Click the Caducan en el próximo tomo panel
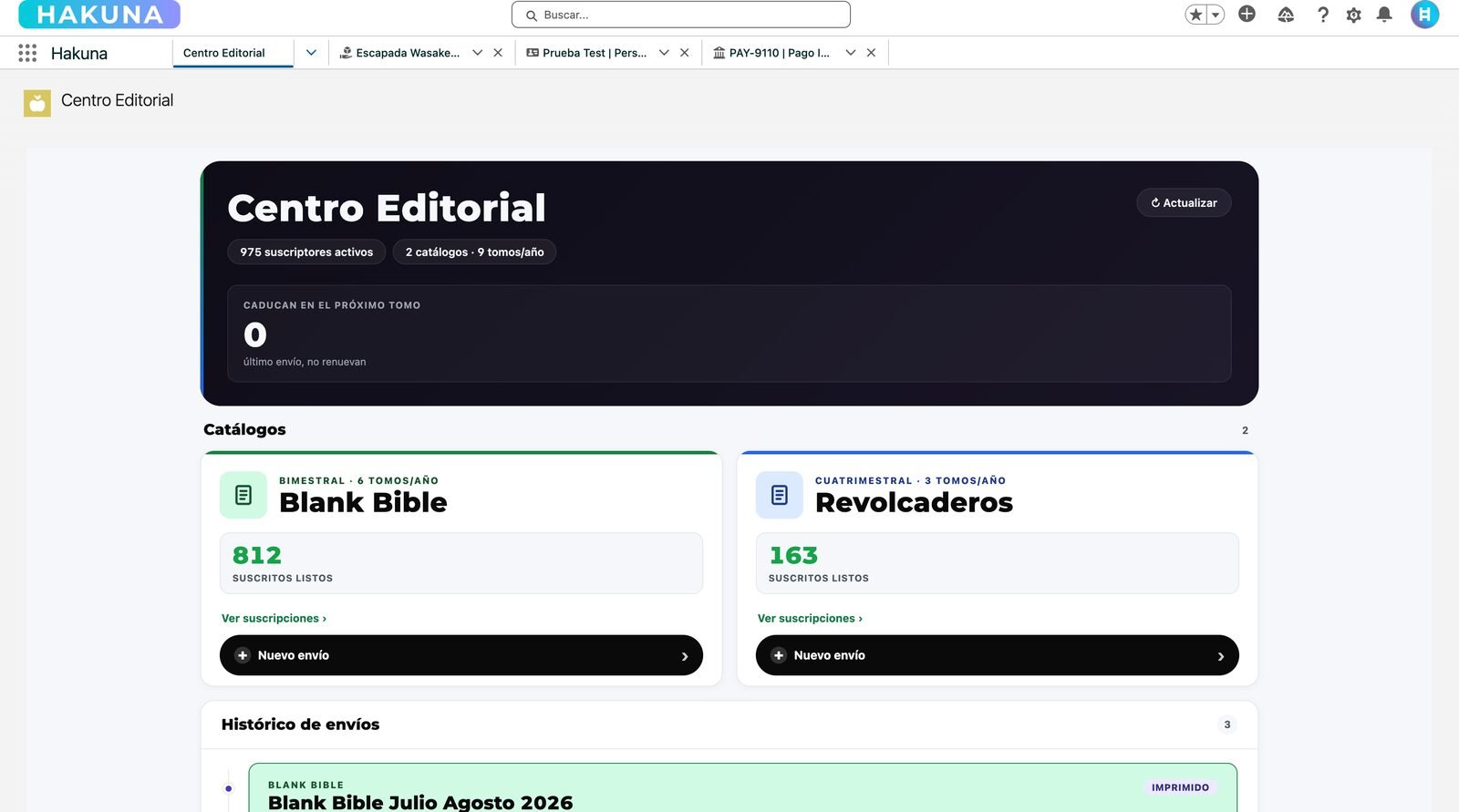 [729, 333]
